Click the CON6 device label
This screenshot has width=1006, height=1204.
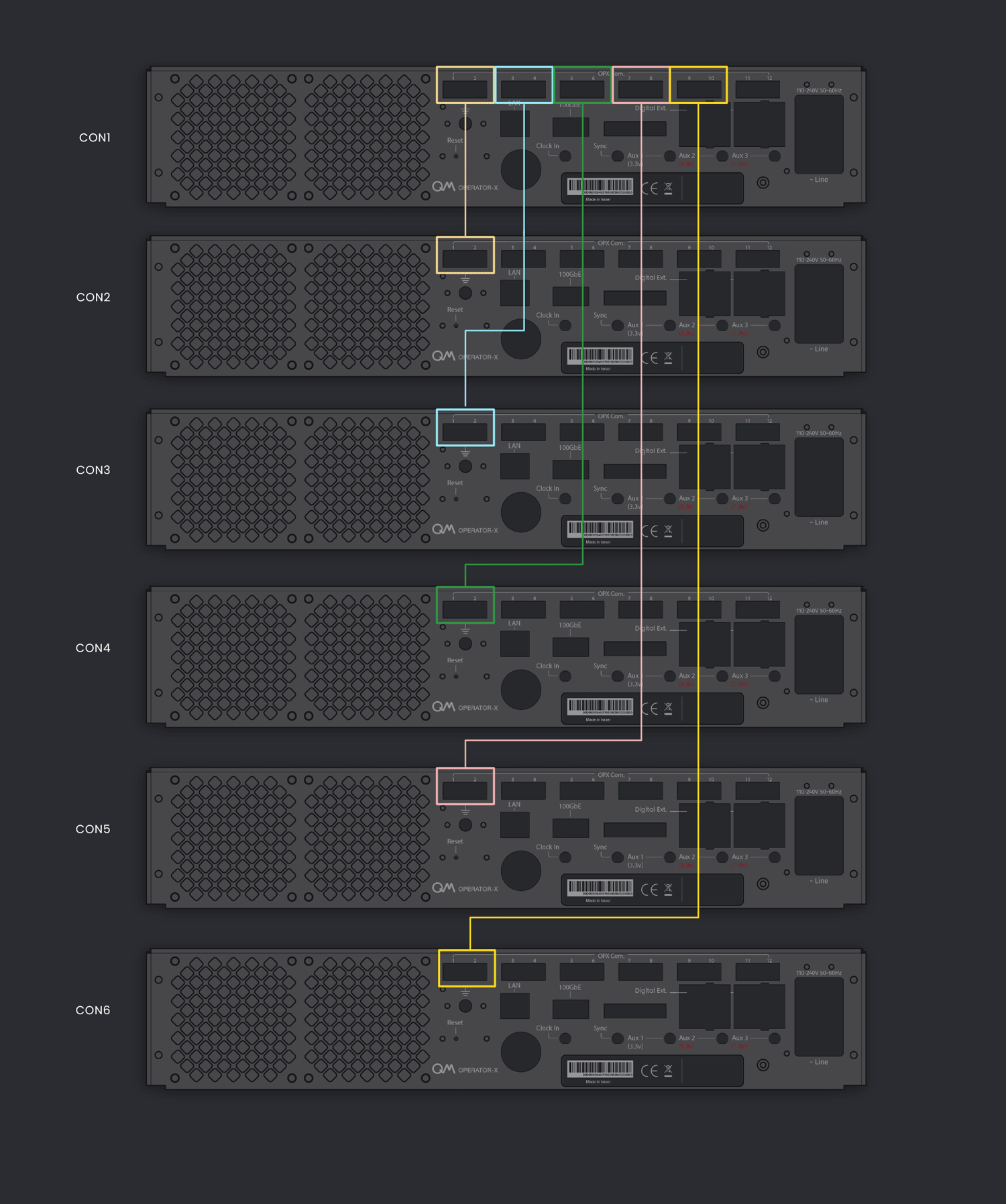[93, 1010]
